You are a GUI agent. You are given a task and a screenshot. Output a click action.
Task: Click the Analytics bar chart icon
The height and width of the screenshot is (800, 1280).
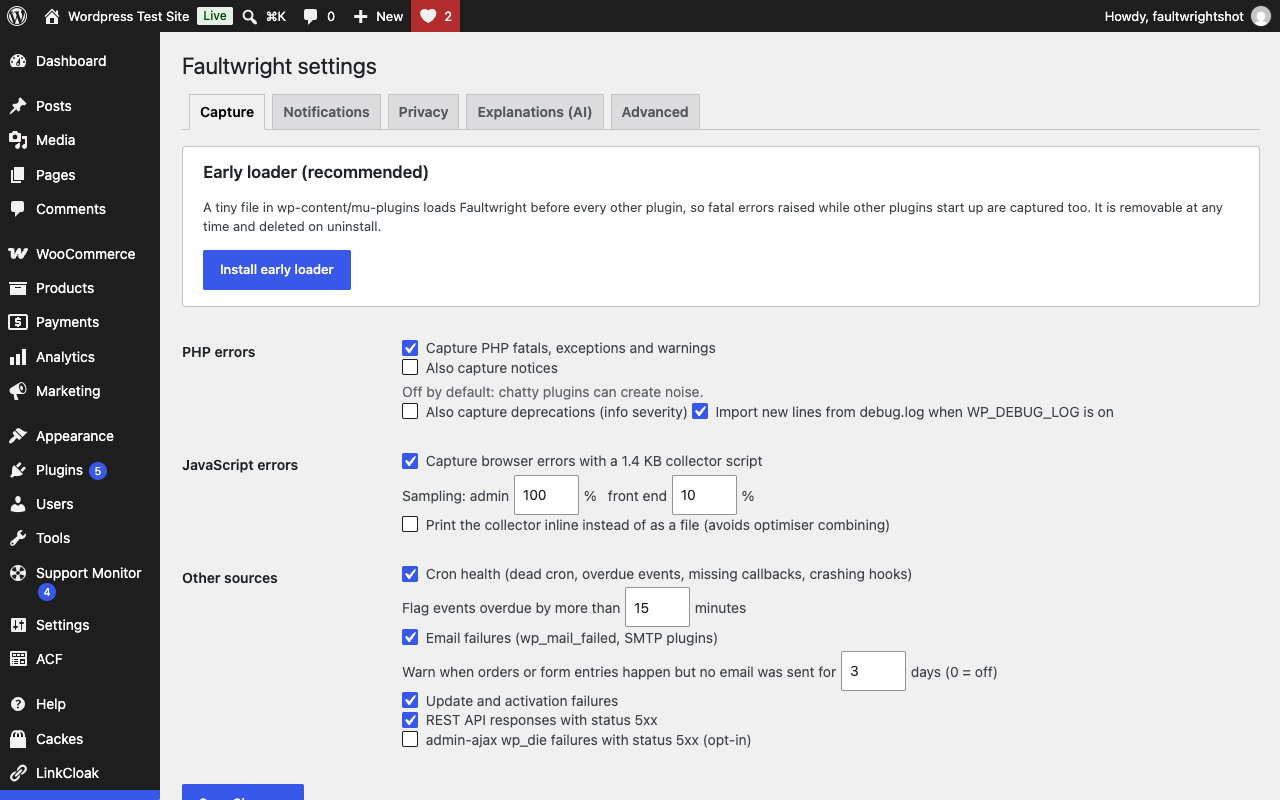pos(18,357)
